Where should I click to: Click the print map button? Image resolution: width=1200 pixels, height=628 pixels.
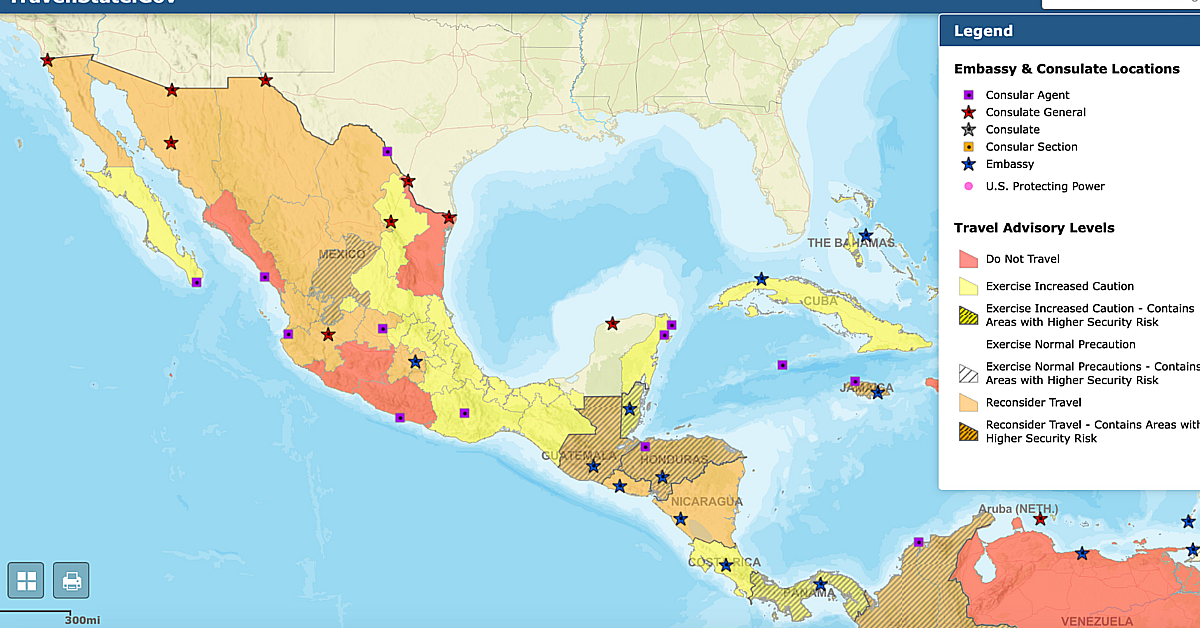coord(71,580)
